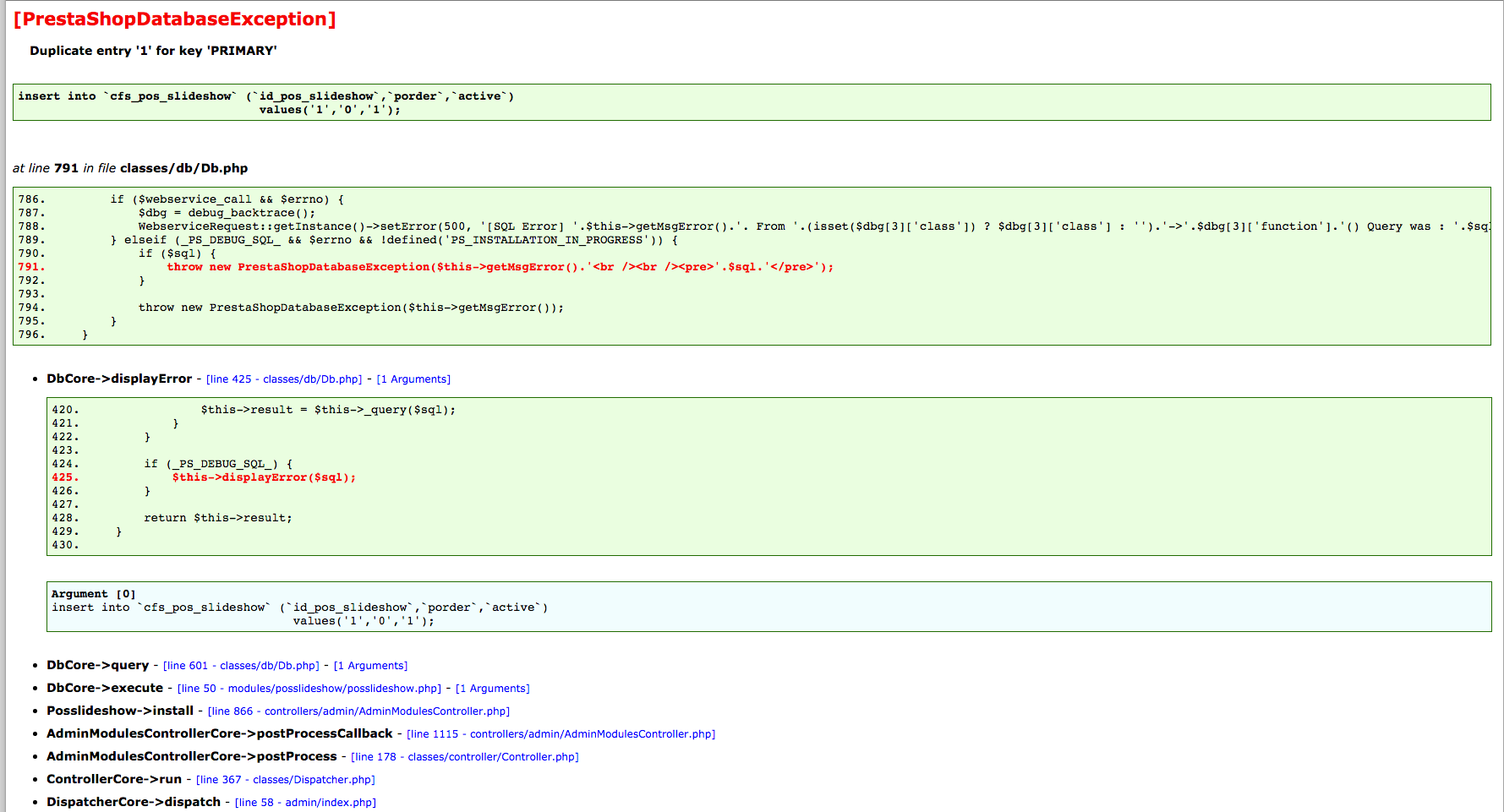Click the AdminModulesControllerCore->postProcessCallback entry name
1504x812 pixels.
click(x=220, y=733)
